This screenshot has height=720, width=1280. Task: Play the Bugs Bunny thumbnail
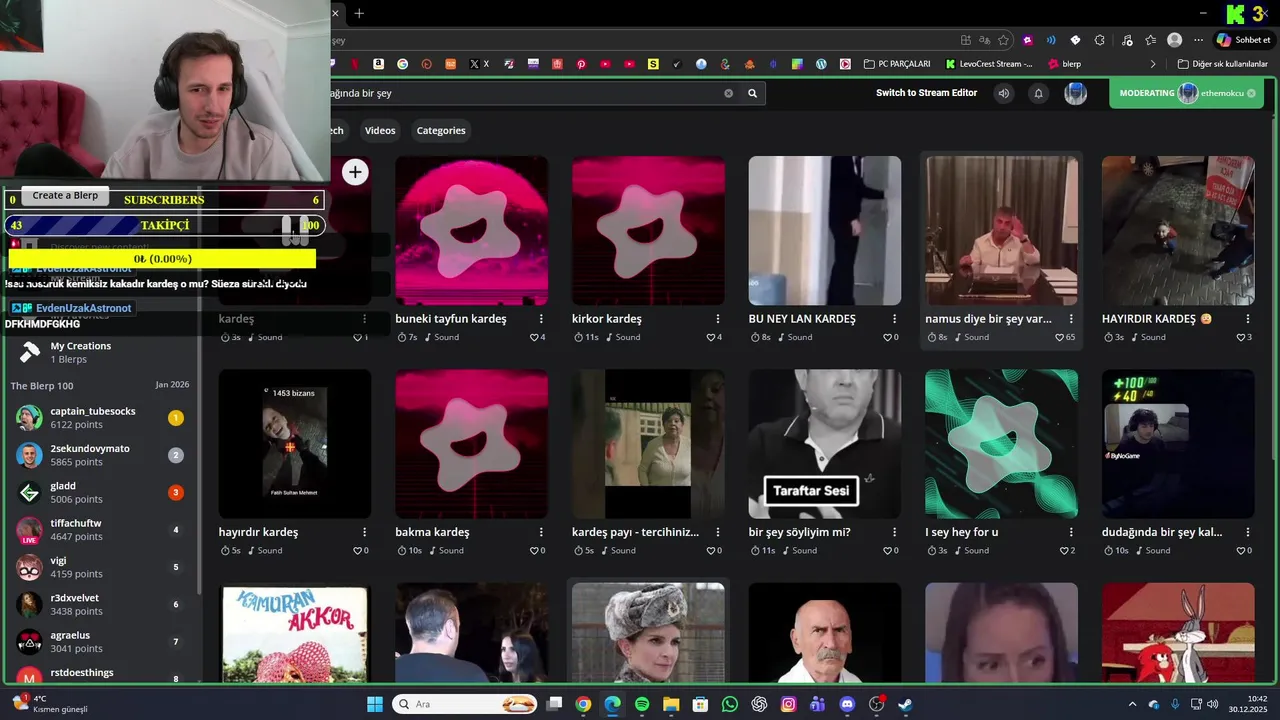click(1178, 633)
